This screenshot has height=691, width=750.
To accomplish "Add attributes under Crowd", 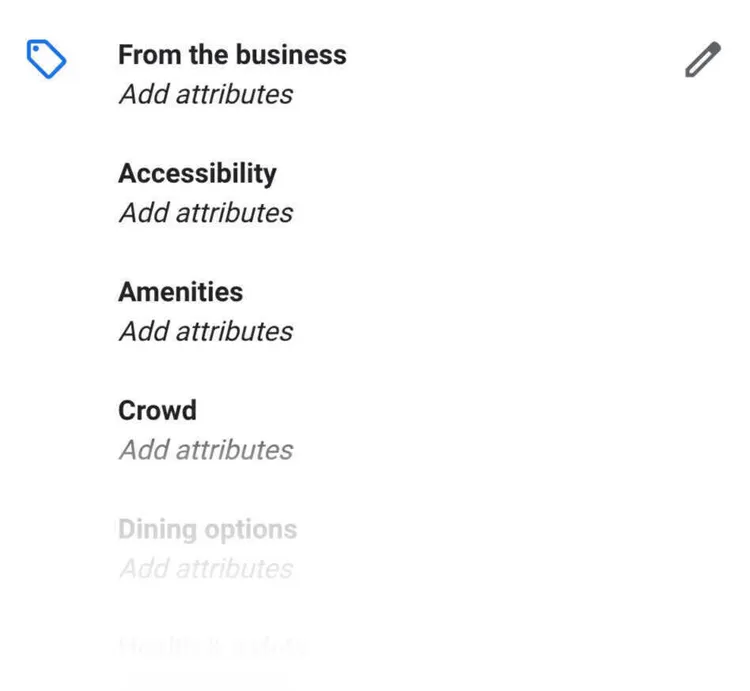I will [x=206, y=450].
